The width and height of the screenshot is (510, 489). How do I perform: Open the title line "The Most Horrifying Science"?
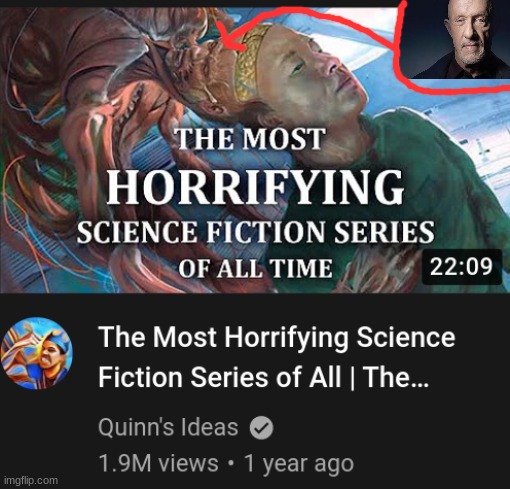click(x=277, y=338)
